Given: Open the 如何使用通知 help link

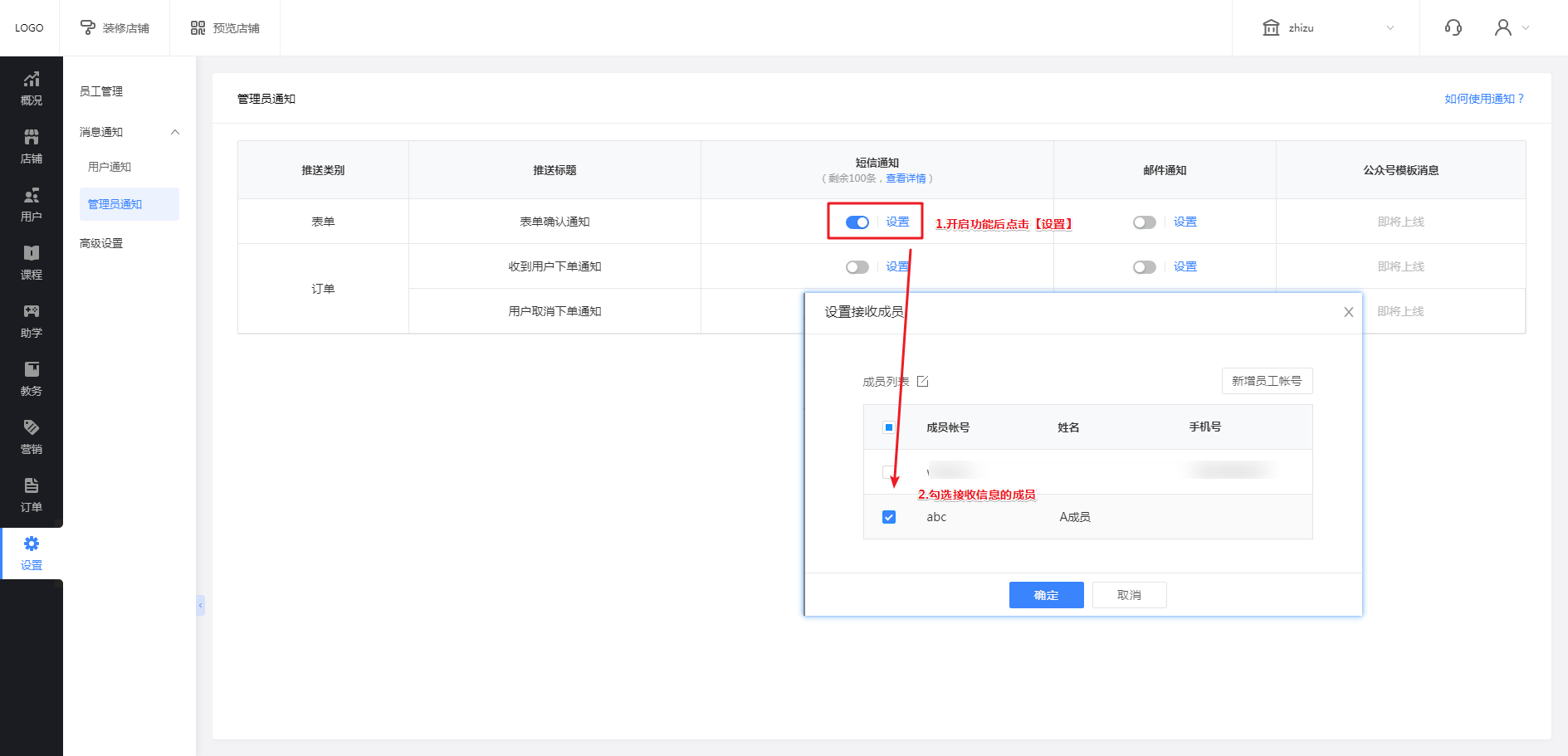Looking at the screenshot, I should [x=1483, y=99].
